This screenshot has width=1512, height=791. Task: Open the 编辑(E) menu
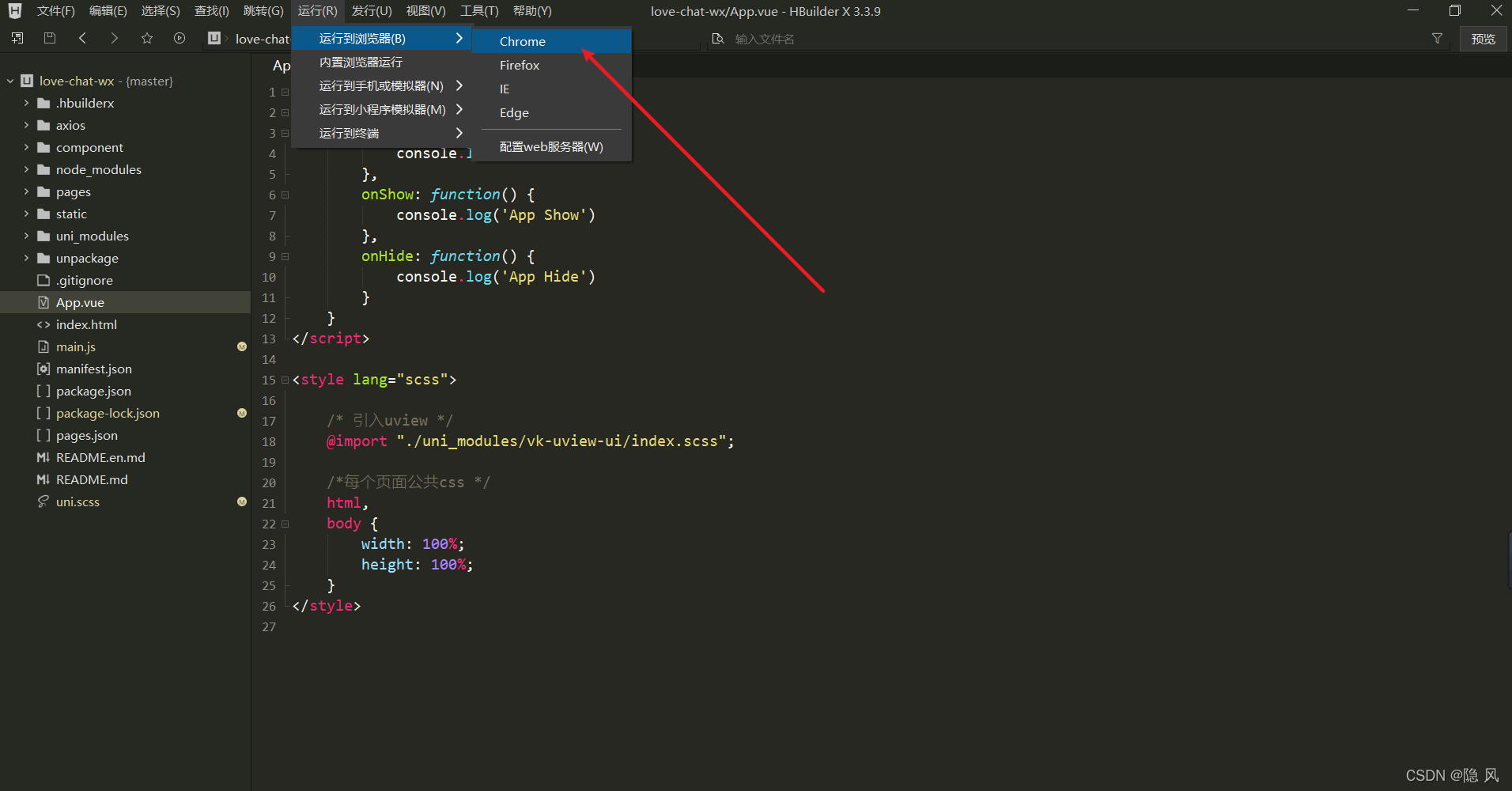tap(108, 11)
